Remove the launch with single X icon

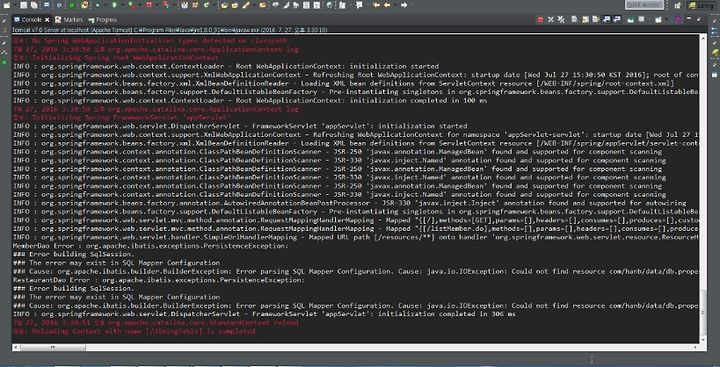coord(551,19)
